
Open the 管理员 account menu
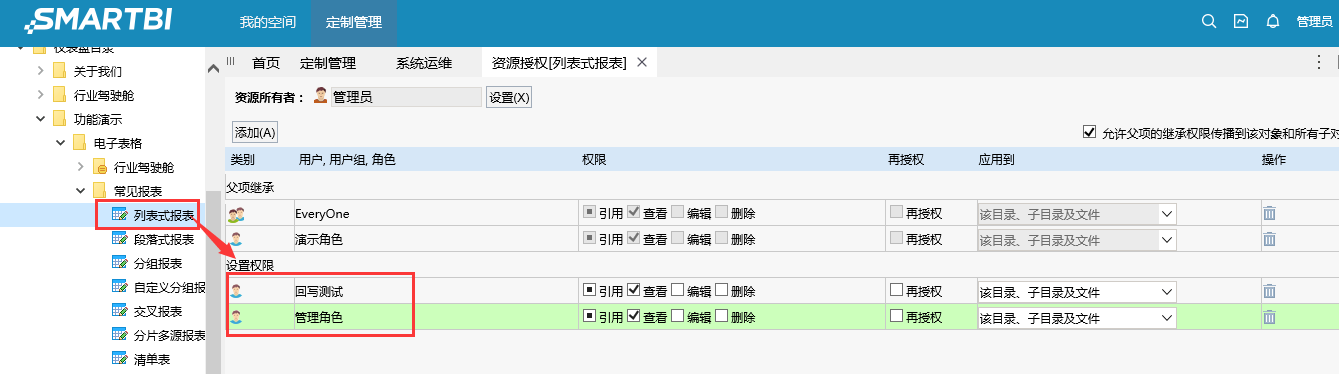click(1314, 21)
